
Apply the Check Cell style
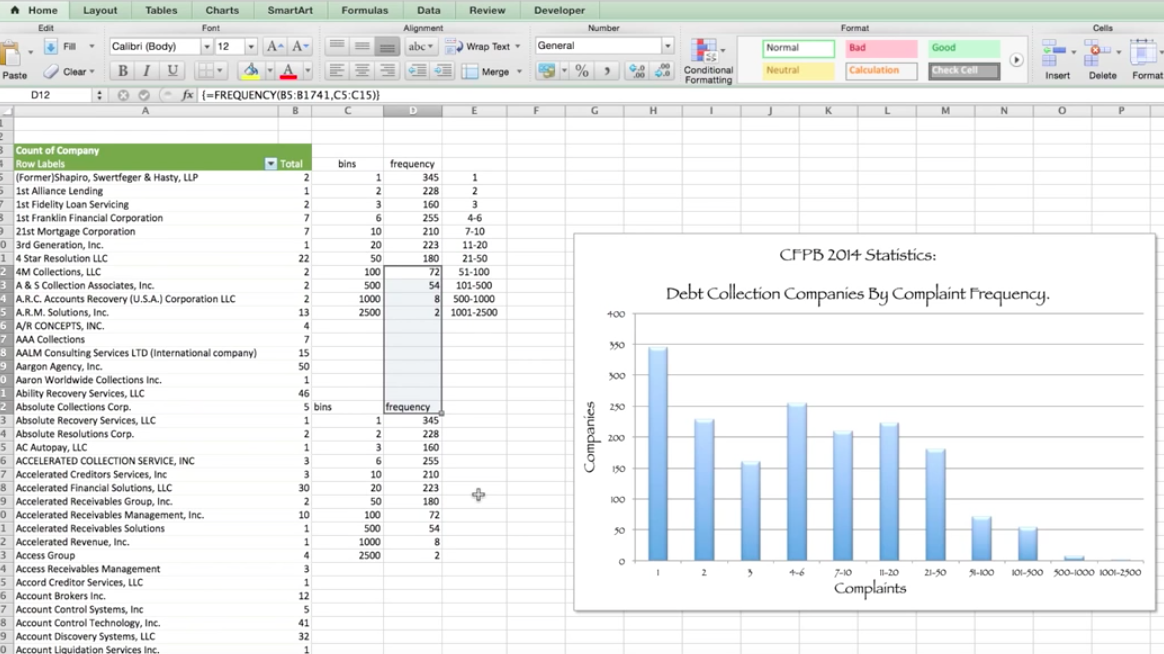pyautogui.click(x=964, y=71)
